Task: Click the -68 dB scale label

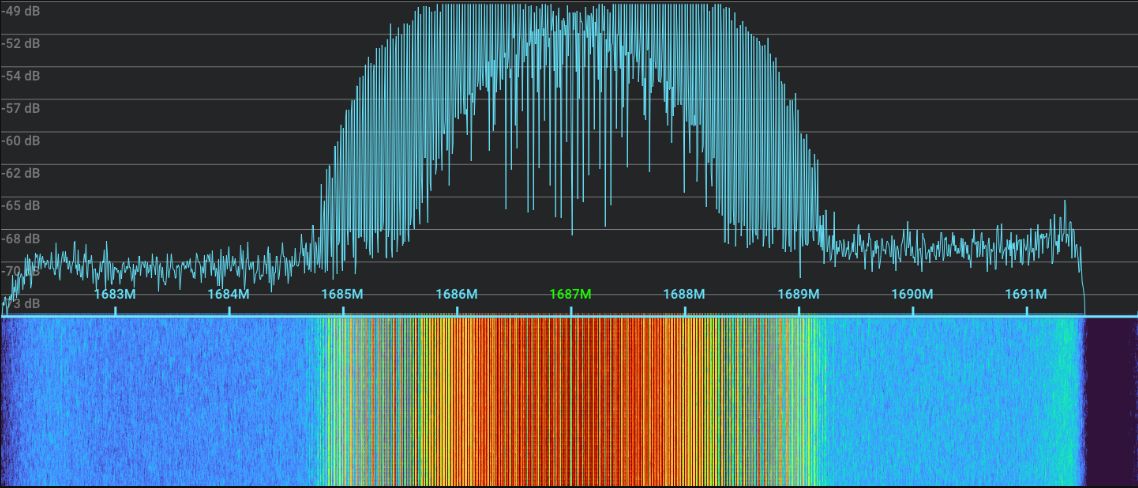Action: coord(20,238)
